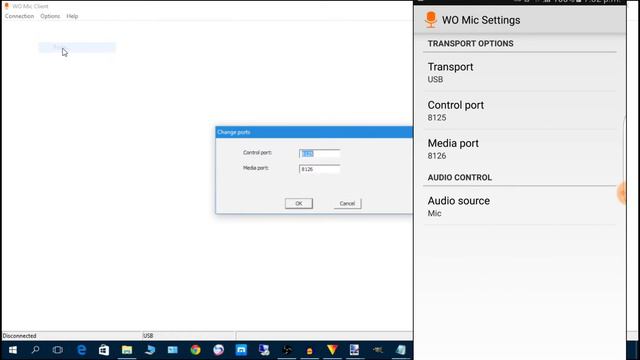Click the WO Mic taskbar icon

pyautogui.click(x=309, y=350)
